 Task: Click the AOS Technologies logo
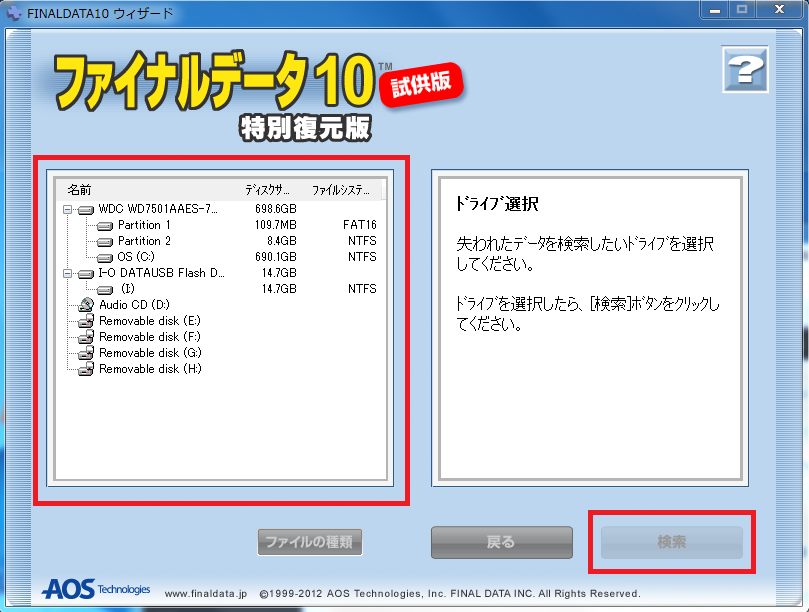pyautogui.click(x=96, y=589)
